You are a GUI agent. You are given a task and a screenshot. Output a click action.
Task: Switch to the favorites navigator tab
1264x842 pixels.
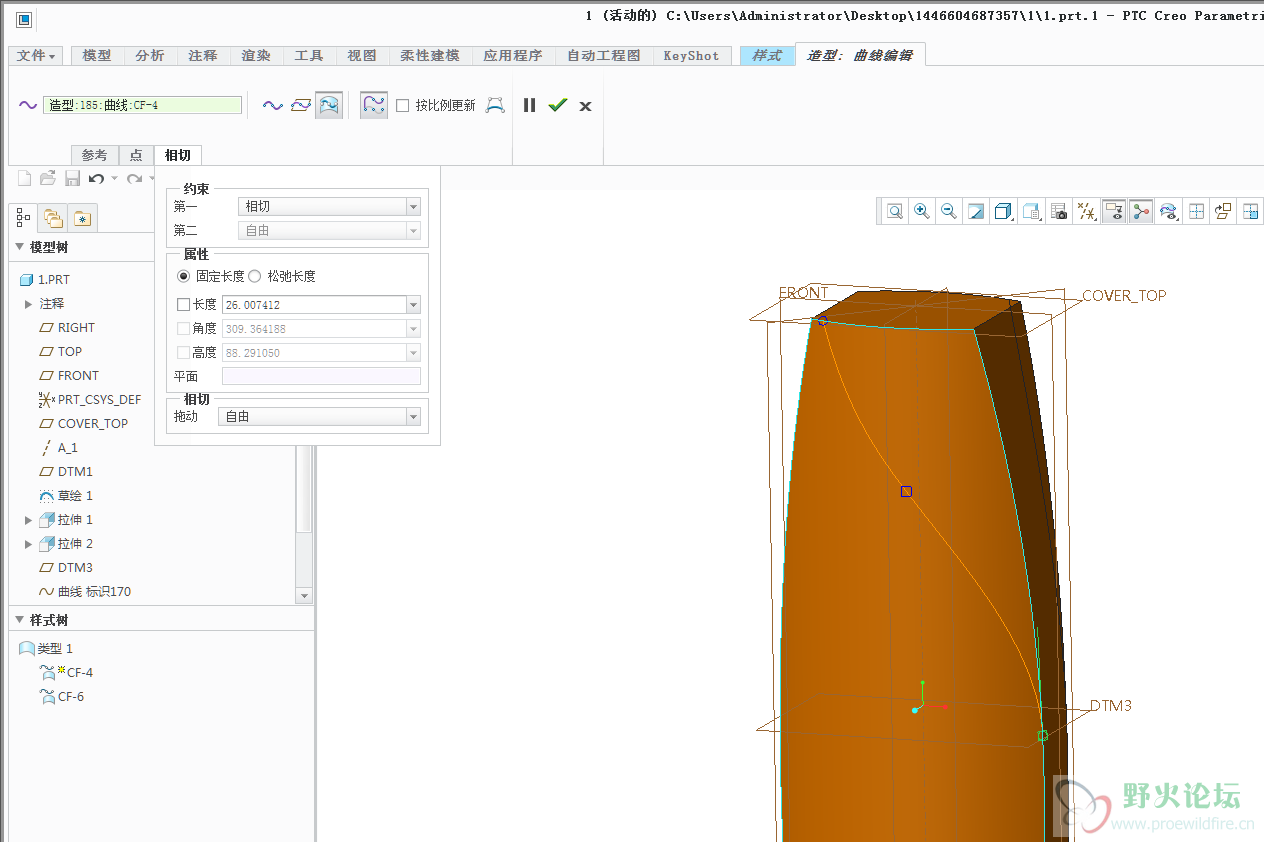pyautogui.click(x=82, y=218)
